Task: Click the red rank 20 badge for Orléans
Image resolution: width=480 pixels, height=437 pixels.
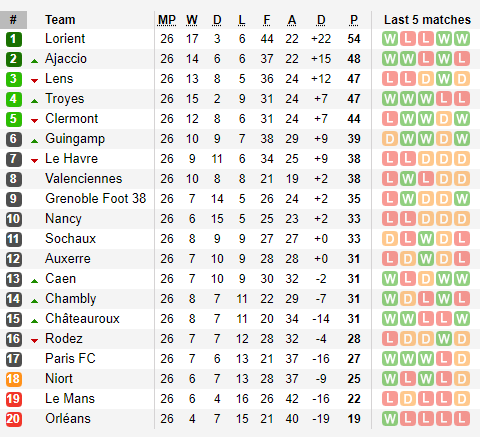Action: [x=14, y=419]
